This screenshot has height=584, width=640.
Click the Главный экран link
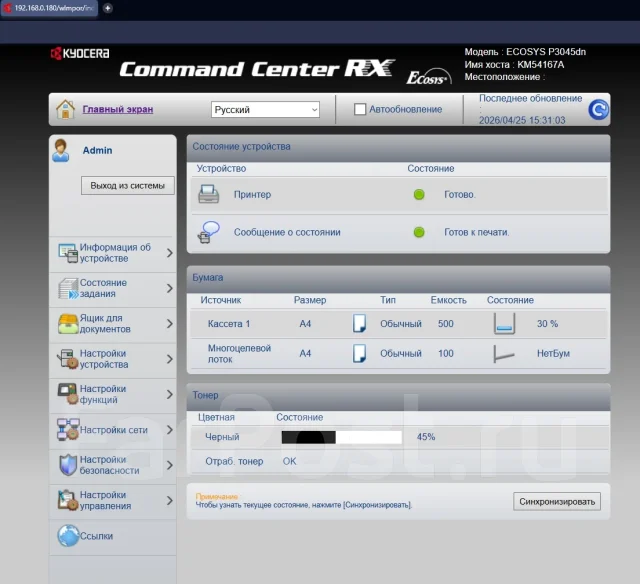118,109
